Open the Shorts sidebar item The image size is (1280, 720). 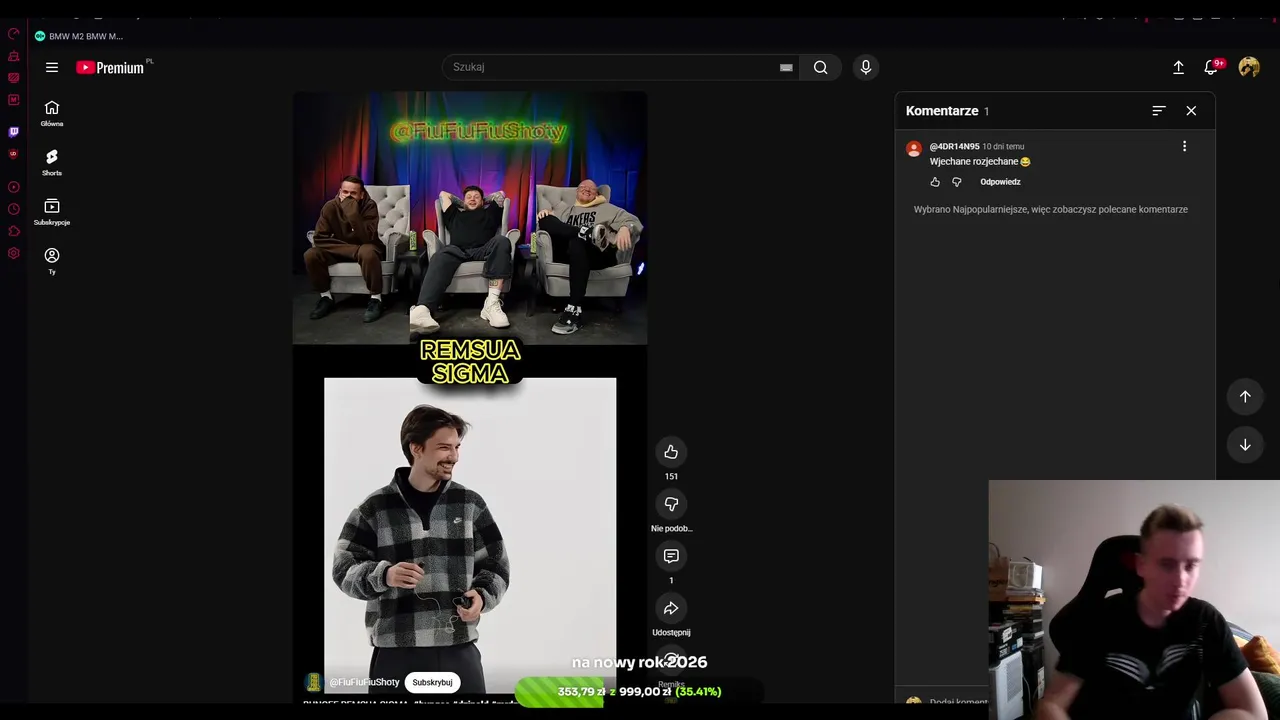pyautogui.click(x=52, y=163)
